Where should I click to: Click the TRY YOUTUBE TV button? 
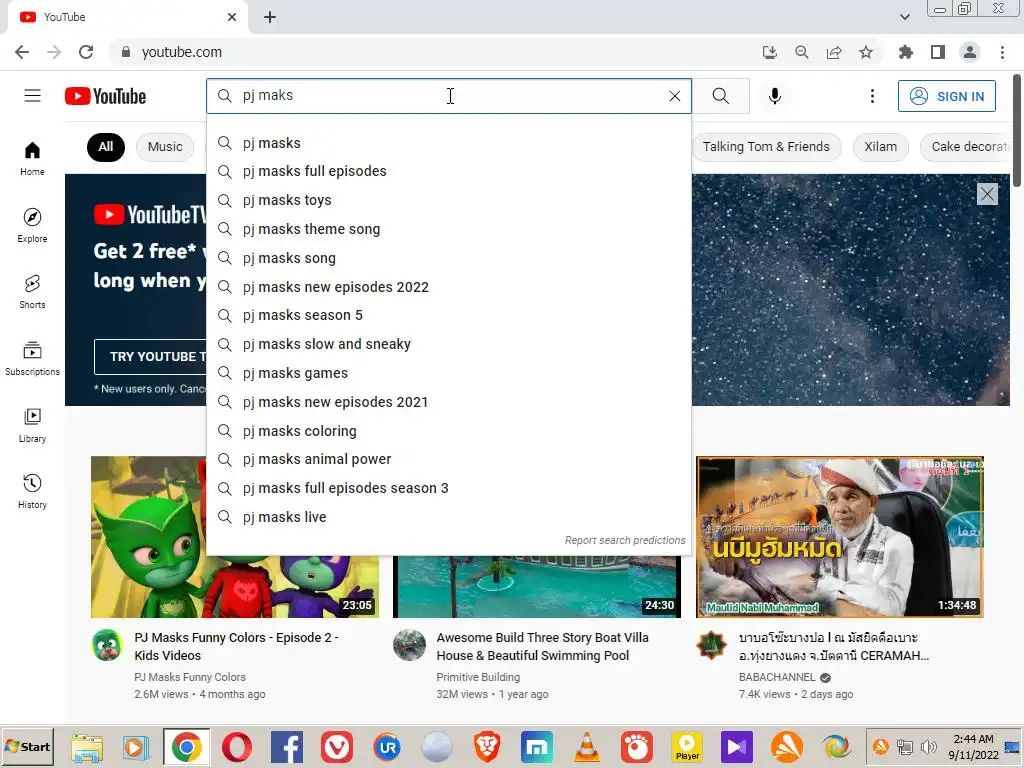point(152,357)
